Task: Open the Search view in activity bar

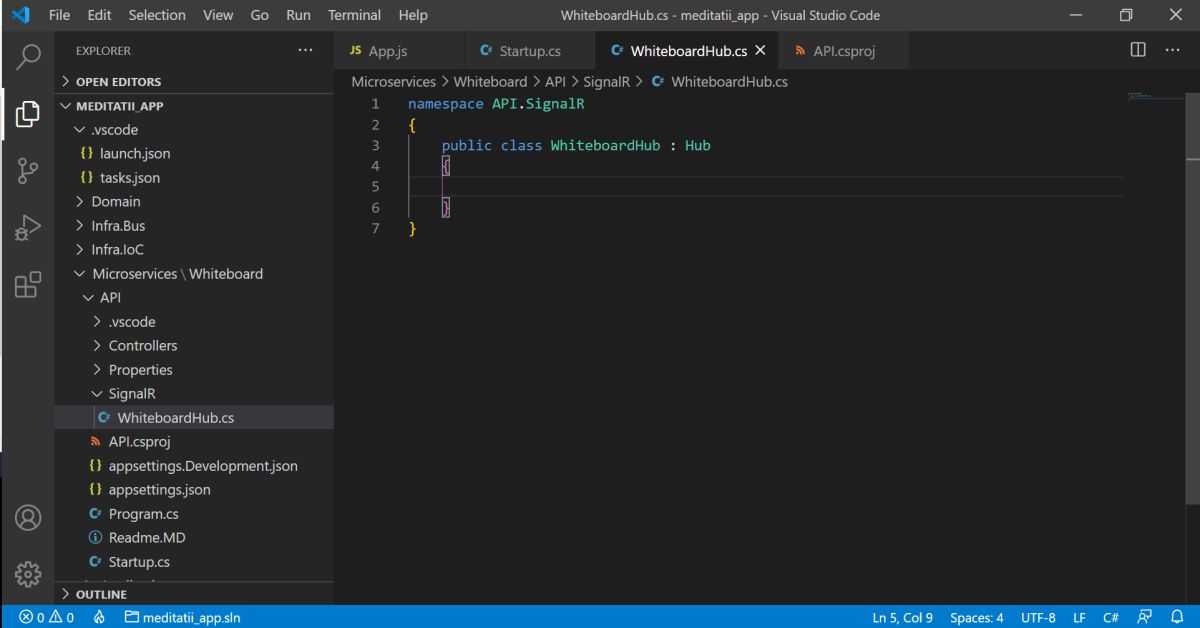Action: pos(28,57)
